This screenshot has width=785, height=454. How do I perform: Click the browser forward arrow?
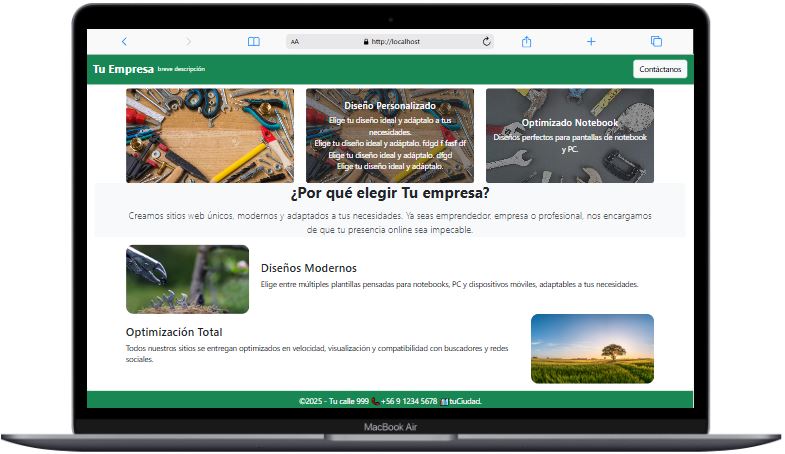click(188, 42)
